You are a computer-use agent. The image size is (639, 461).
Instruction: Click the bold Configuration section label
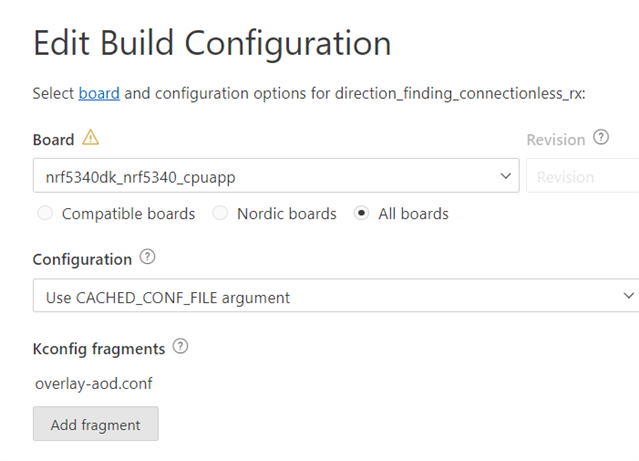tap(82, 260)
